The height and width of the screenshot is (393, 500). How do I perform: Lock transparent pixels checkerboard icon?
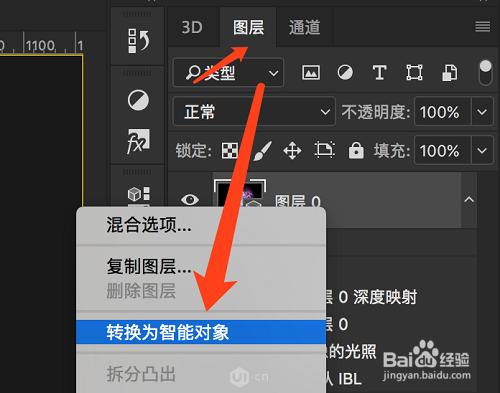230,151
